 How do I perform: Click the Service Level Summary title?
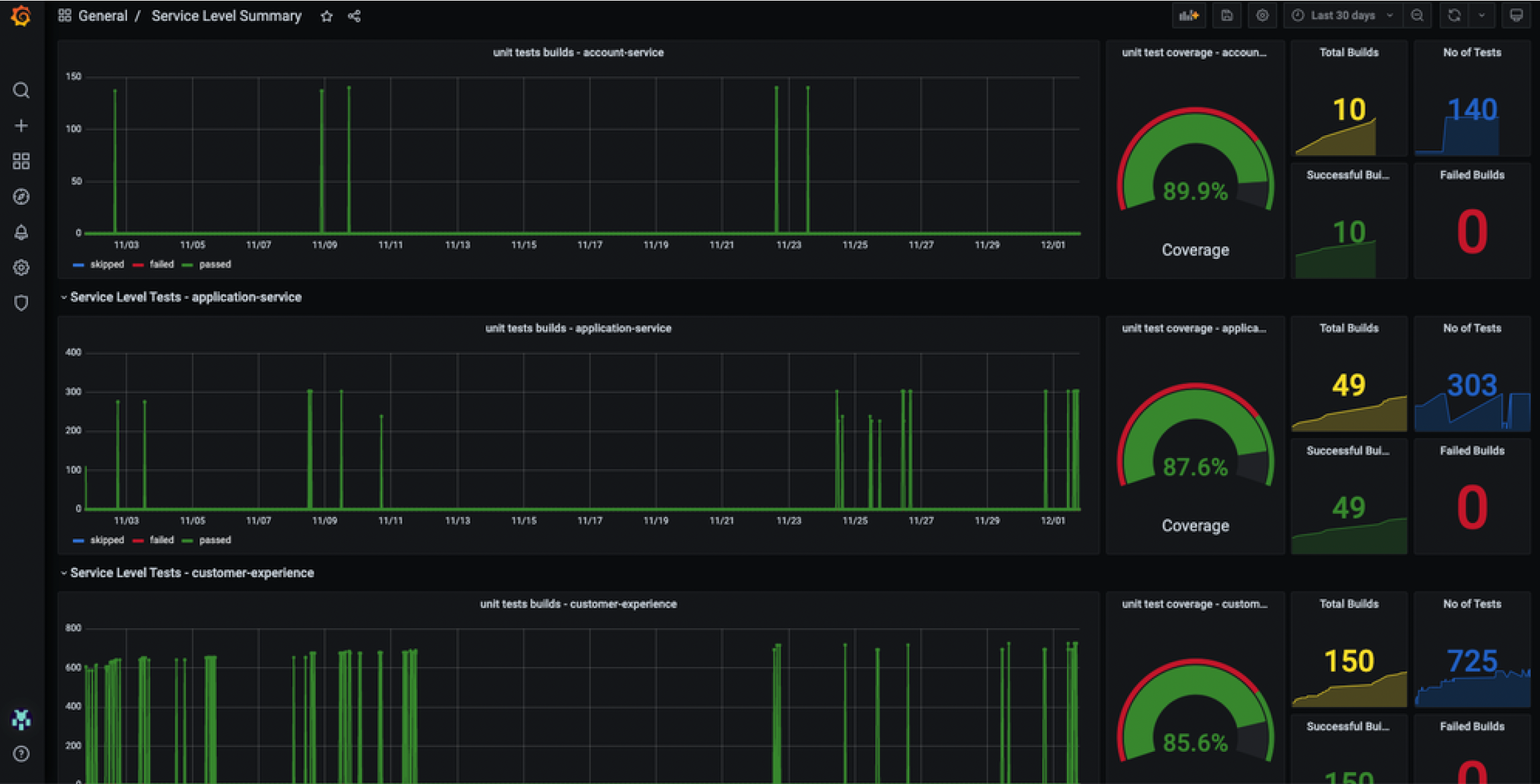point(226,16)
